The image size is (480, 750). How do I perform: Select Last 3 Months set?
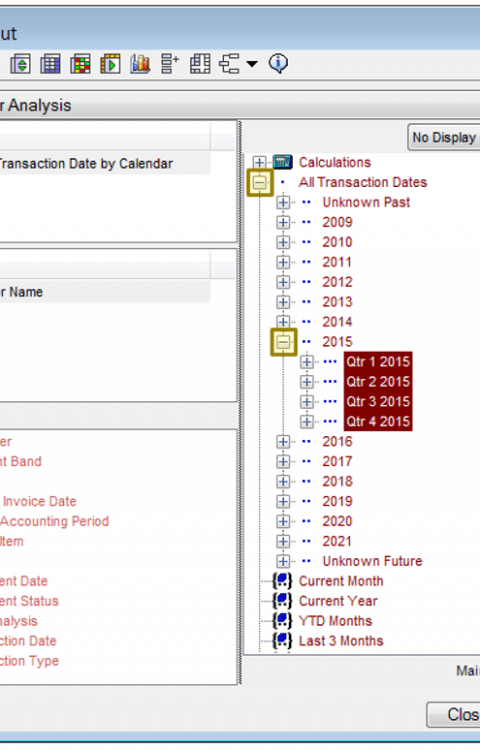tap(341, 641)
